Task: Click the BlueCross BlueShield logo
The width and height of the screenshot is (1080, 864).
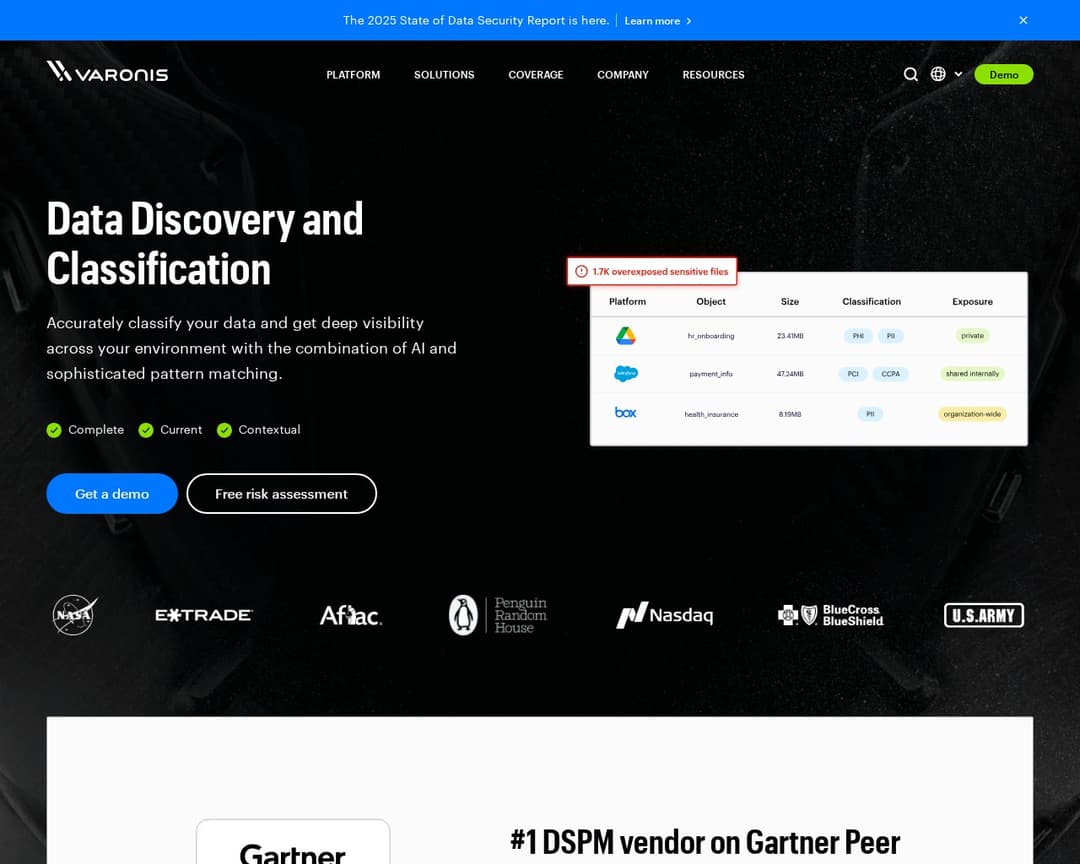Action: point(831,615)
